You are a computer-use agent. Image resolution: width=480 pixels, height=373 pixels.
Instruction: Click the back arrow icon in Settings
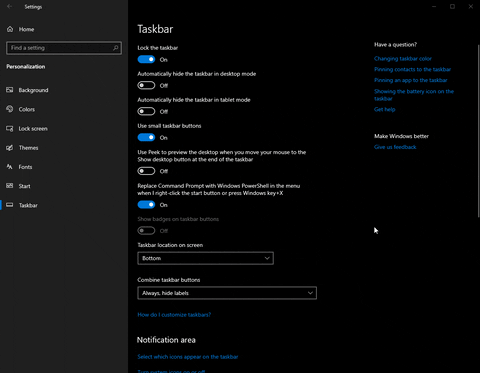pos(10,6)
